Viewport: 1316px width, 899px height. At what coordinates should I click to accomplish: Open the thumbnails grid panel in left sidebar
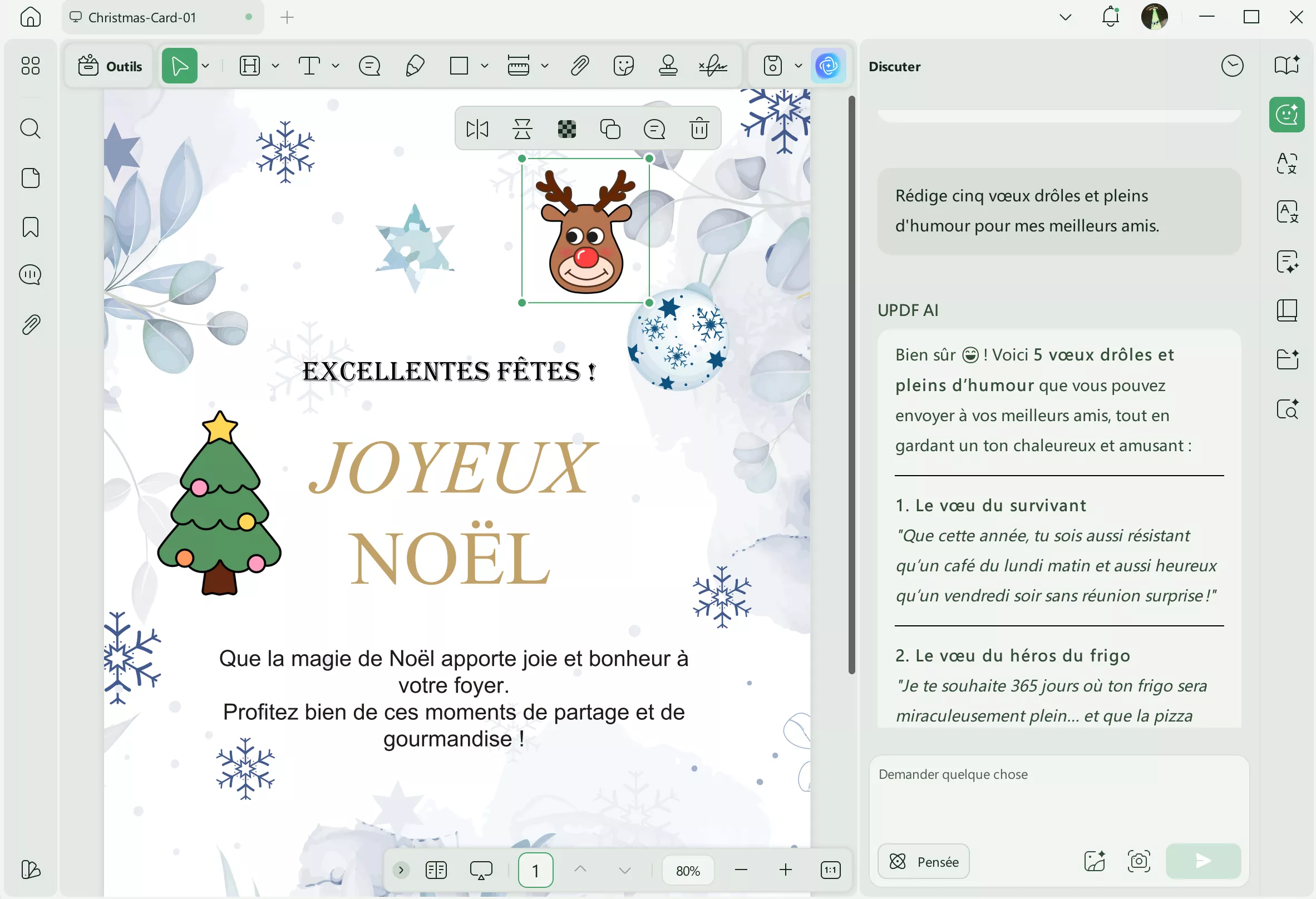click(30, 66)
